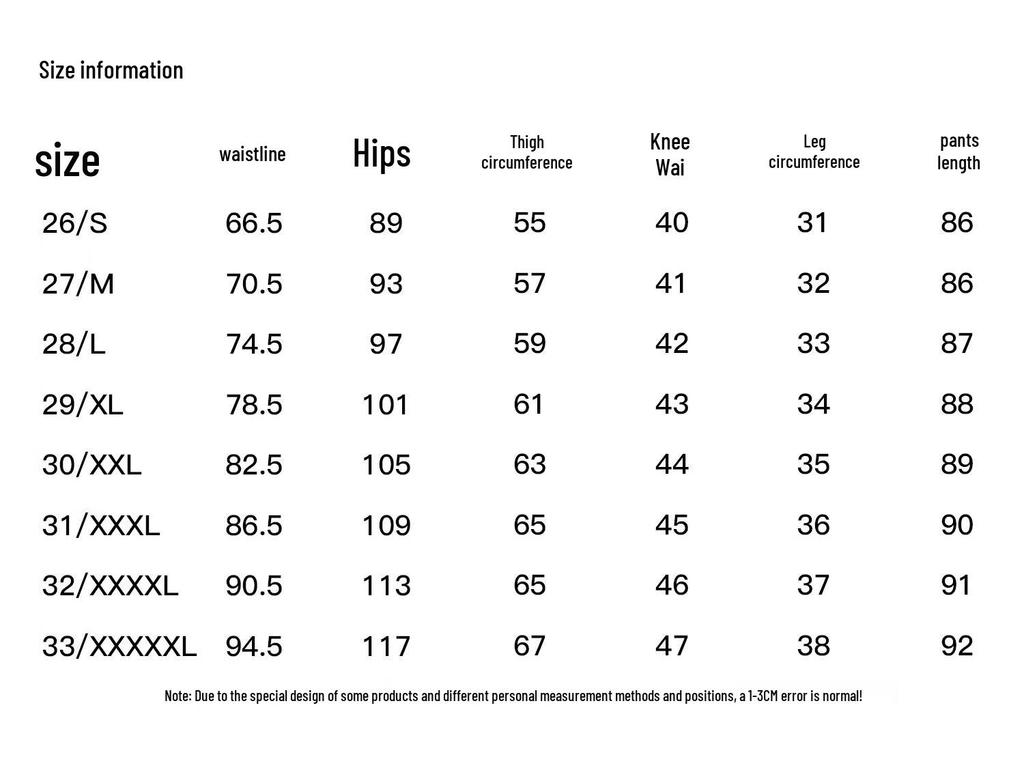This screenshot has height=768, width=1024.
Task: Select the 32/XXXXL size row label
Action: [x=110, y=585]
